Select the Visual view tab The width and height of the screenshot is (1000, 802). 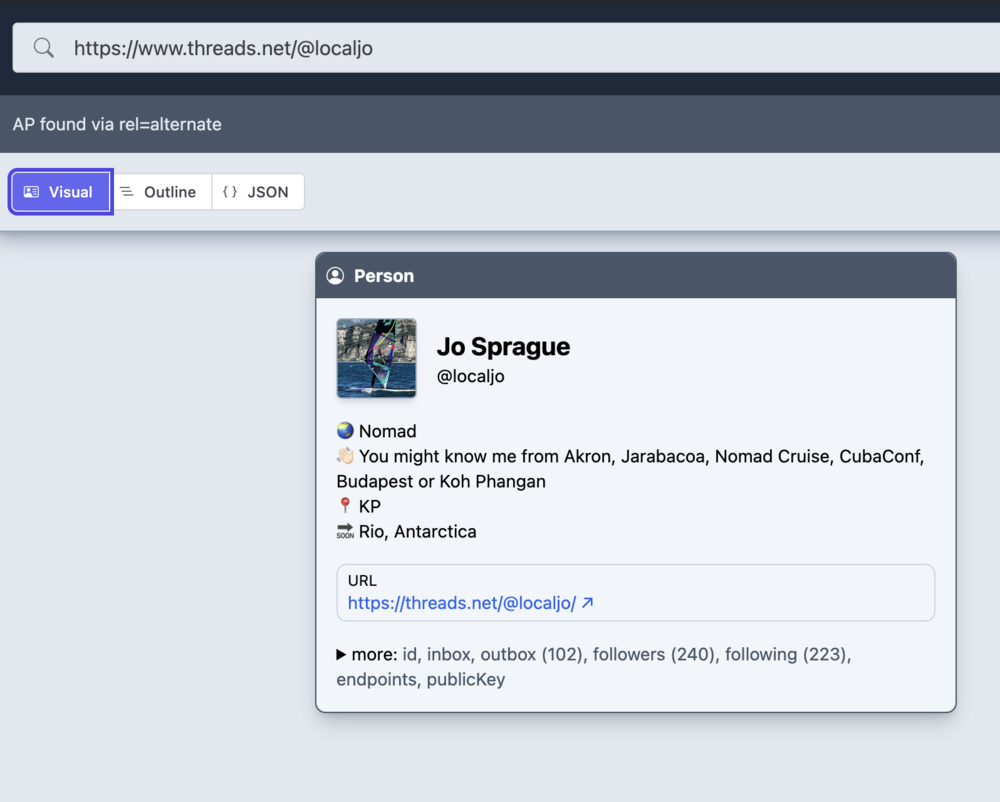[60, 192]
